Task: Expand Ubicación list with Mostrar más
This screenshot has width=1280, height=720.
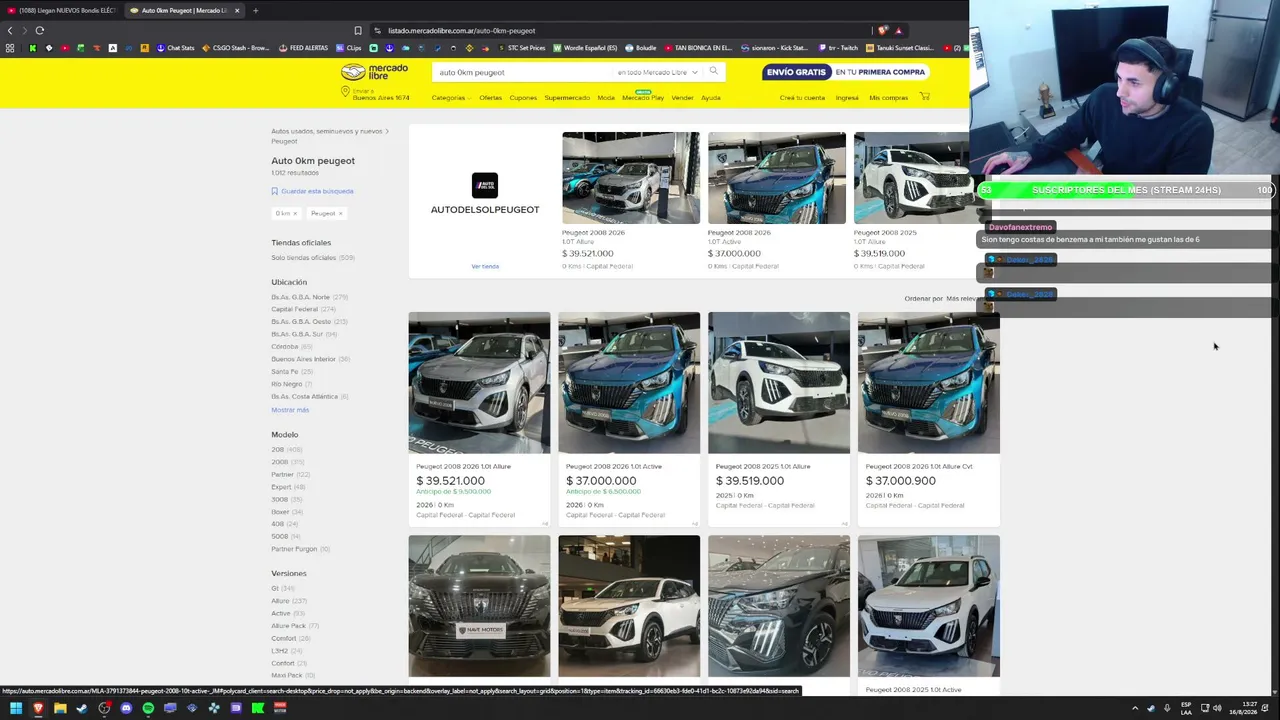Action: pyautogui.click(x=290, y=410)
